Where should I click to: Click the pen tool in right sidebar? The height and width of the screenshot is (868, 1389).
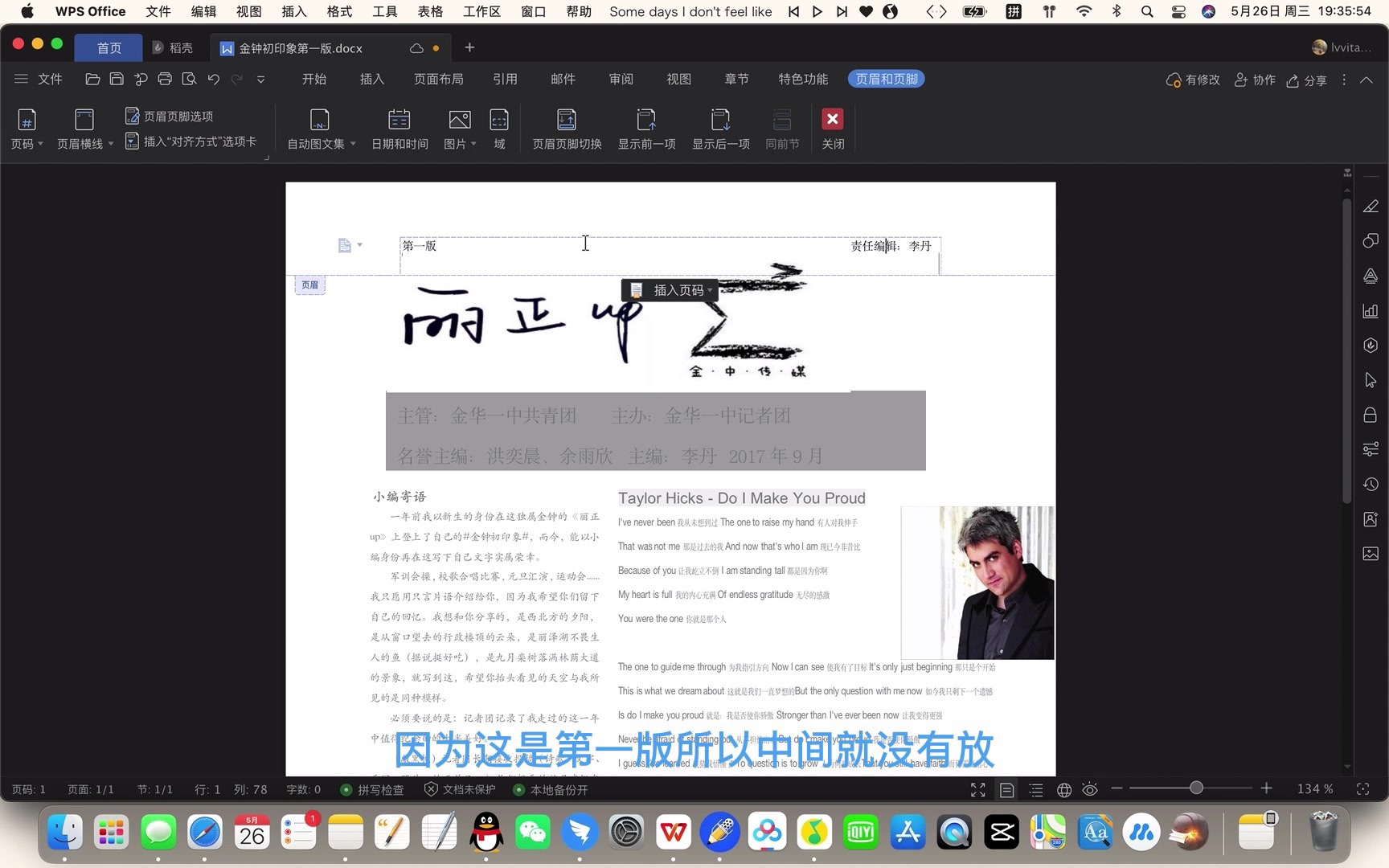[x=1371, y=207]
